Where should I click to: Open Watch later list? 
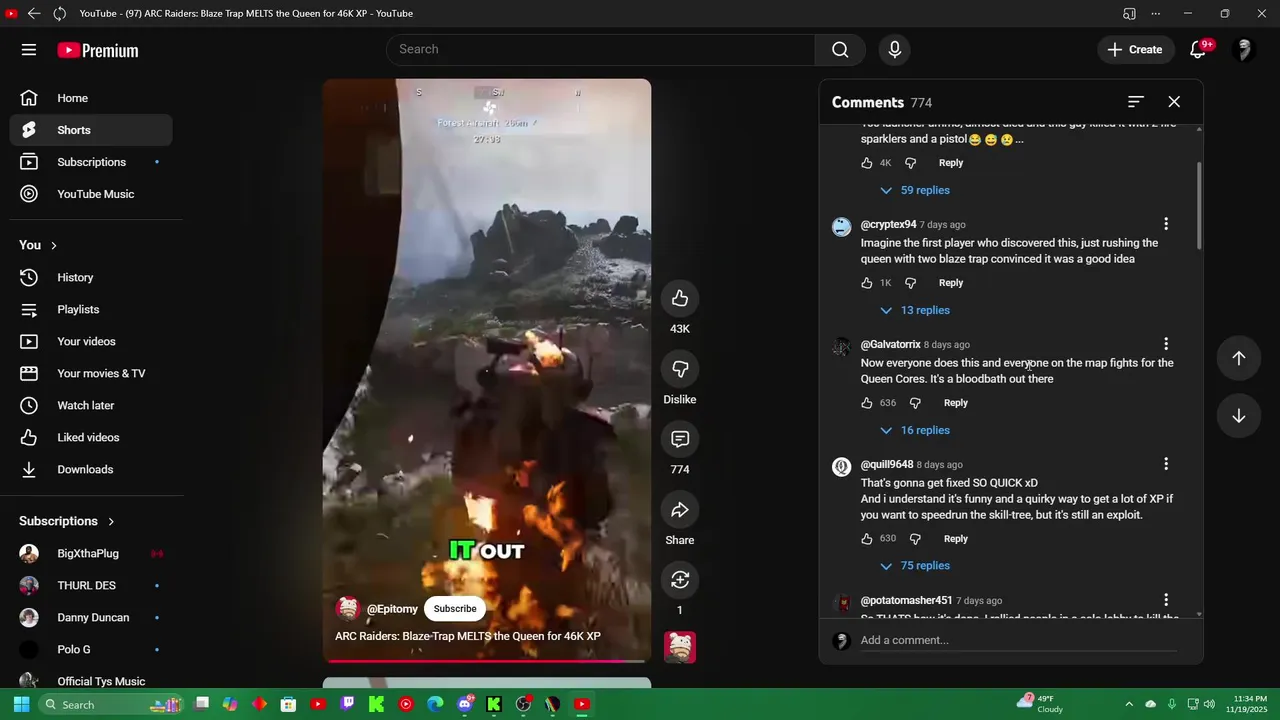[x=91, y=405]
